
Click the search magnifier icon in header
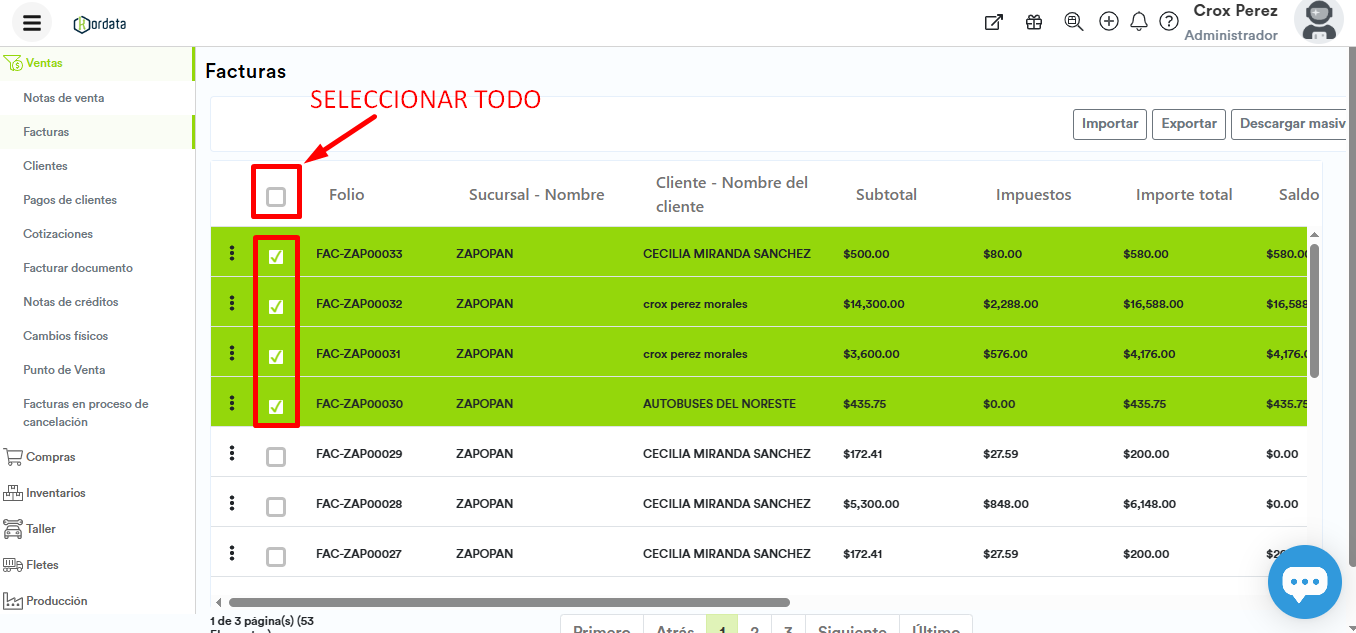1074,22
